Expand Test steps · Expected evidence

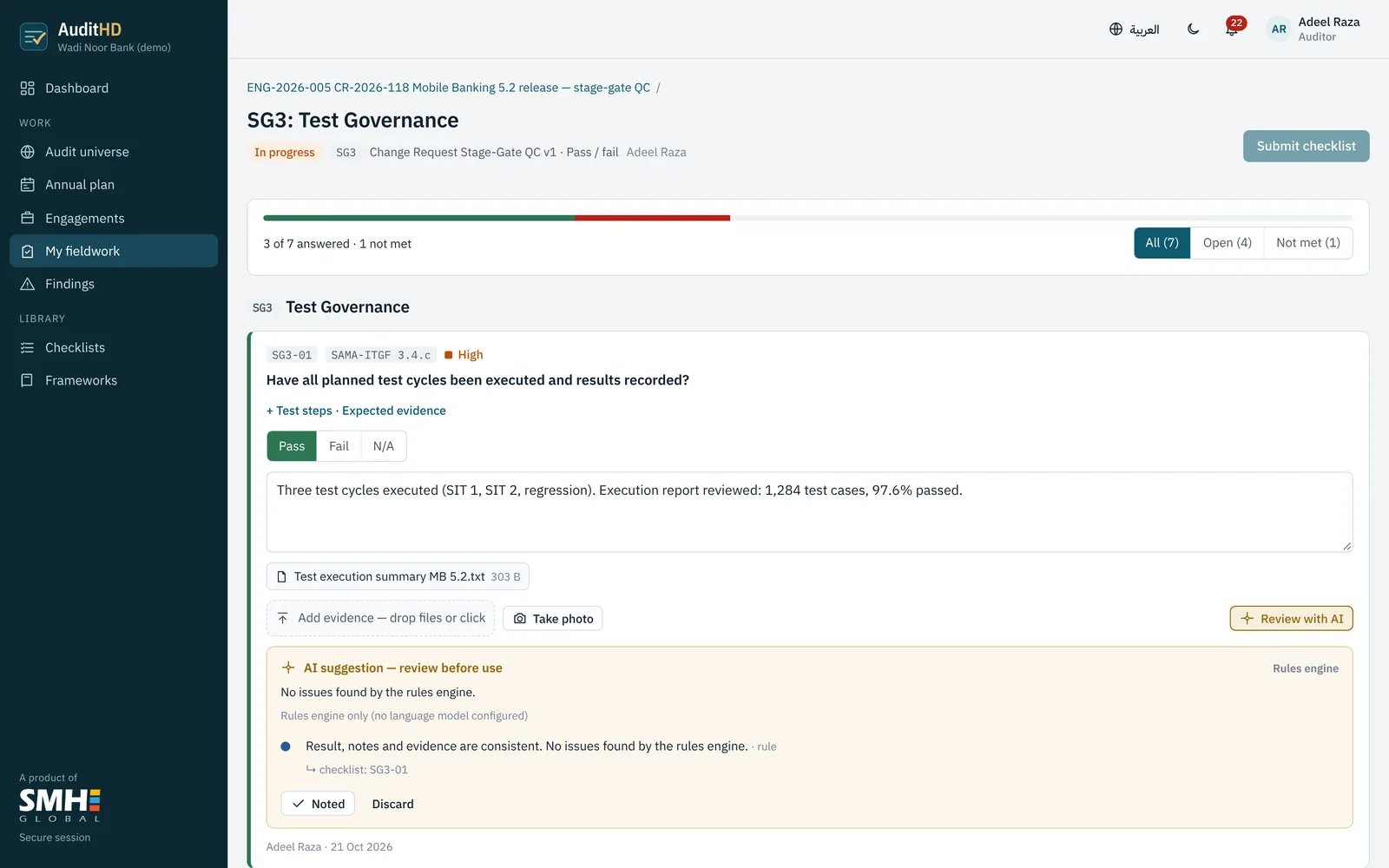(356, 411)
